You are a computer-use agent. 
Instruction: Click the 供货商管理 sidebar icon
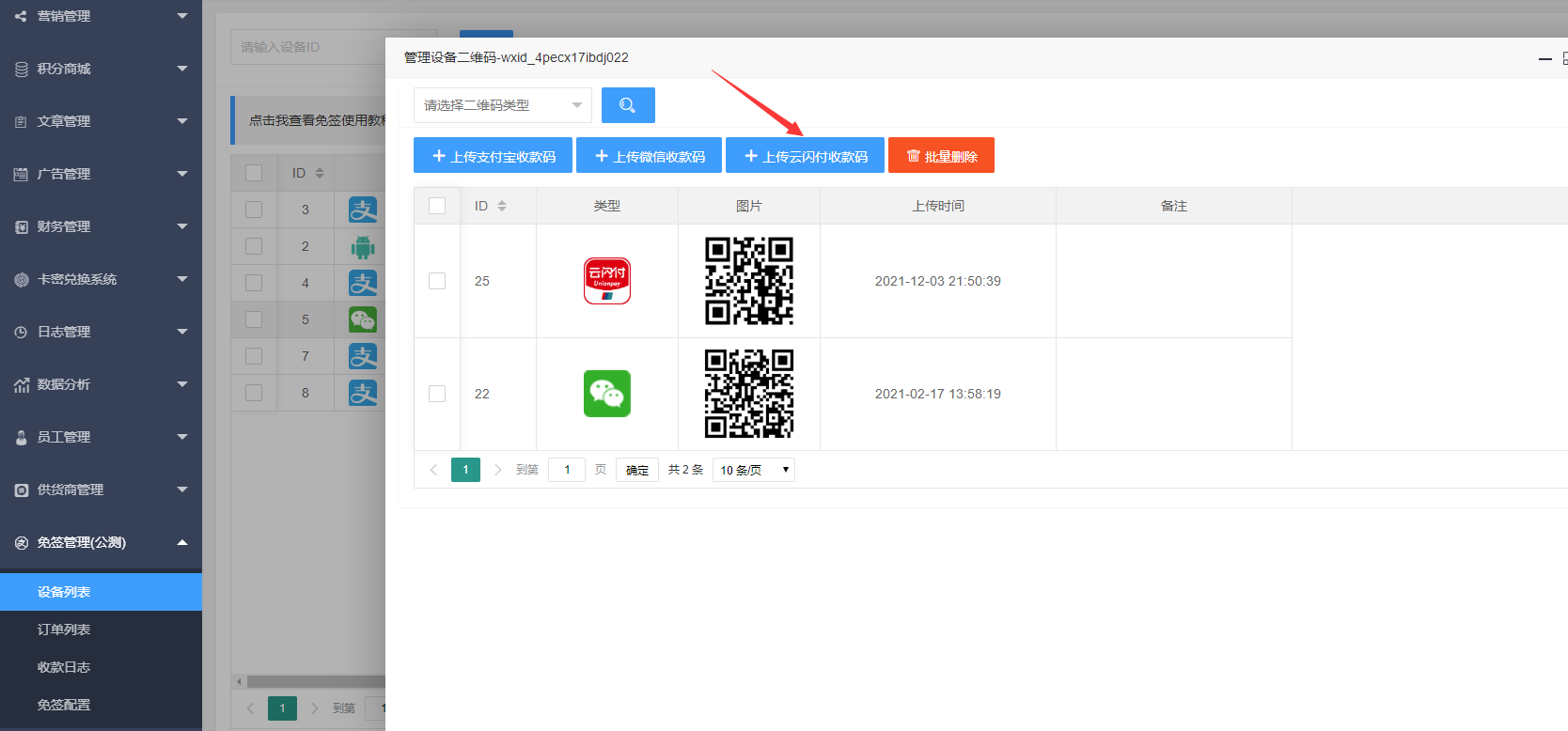point(21,490)
